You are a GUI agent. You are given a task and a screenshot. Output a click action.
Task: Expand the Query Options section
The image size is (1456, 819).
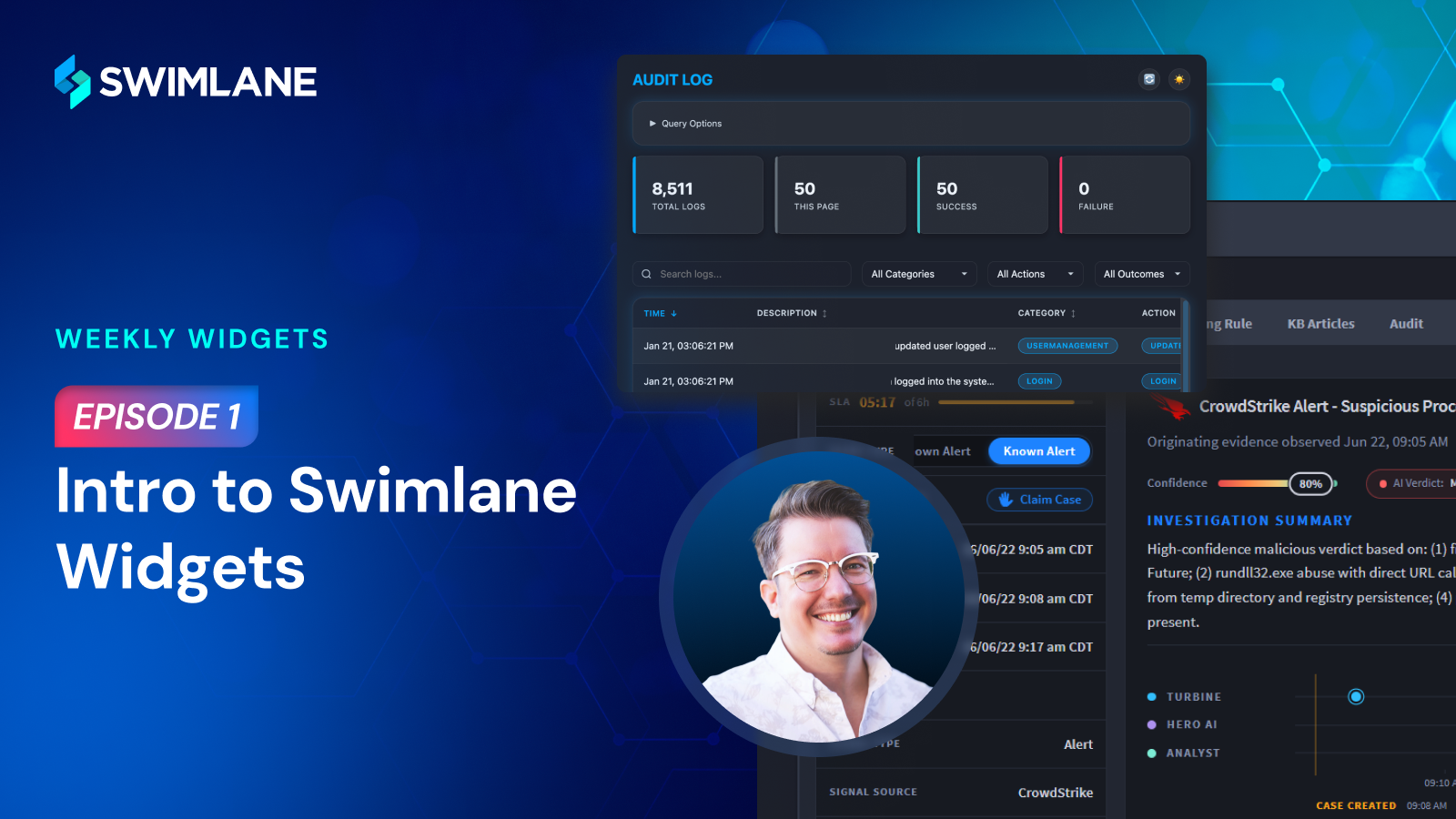(x=911, y=123)
